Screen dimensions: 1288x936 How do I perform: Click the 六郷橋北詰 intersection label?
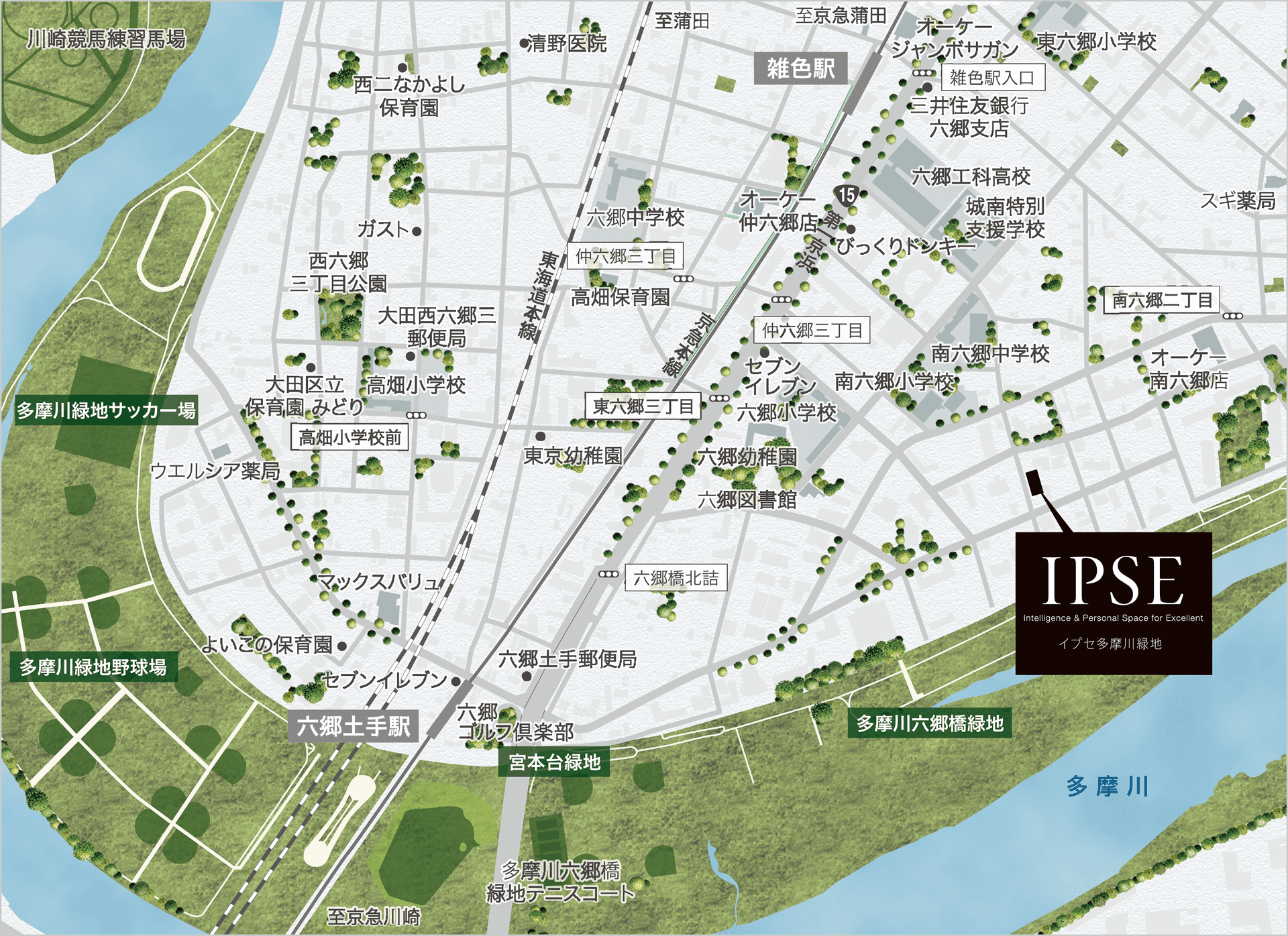pos(676,578)
